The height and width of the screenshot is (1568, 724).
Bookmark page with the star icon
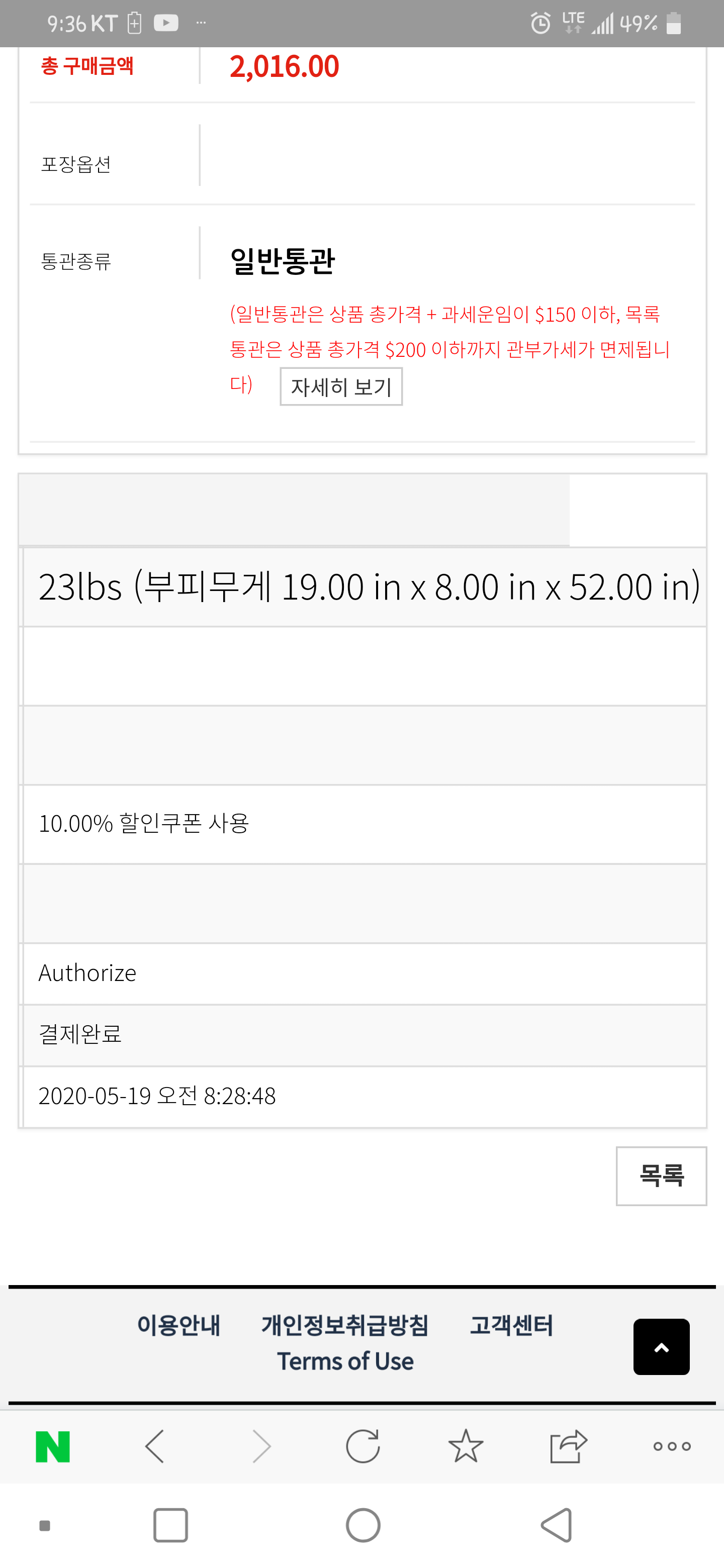[466, 1446]
